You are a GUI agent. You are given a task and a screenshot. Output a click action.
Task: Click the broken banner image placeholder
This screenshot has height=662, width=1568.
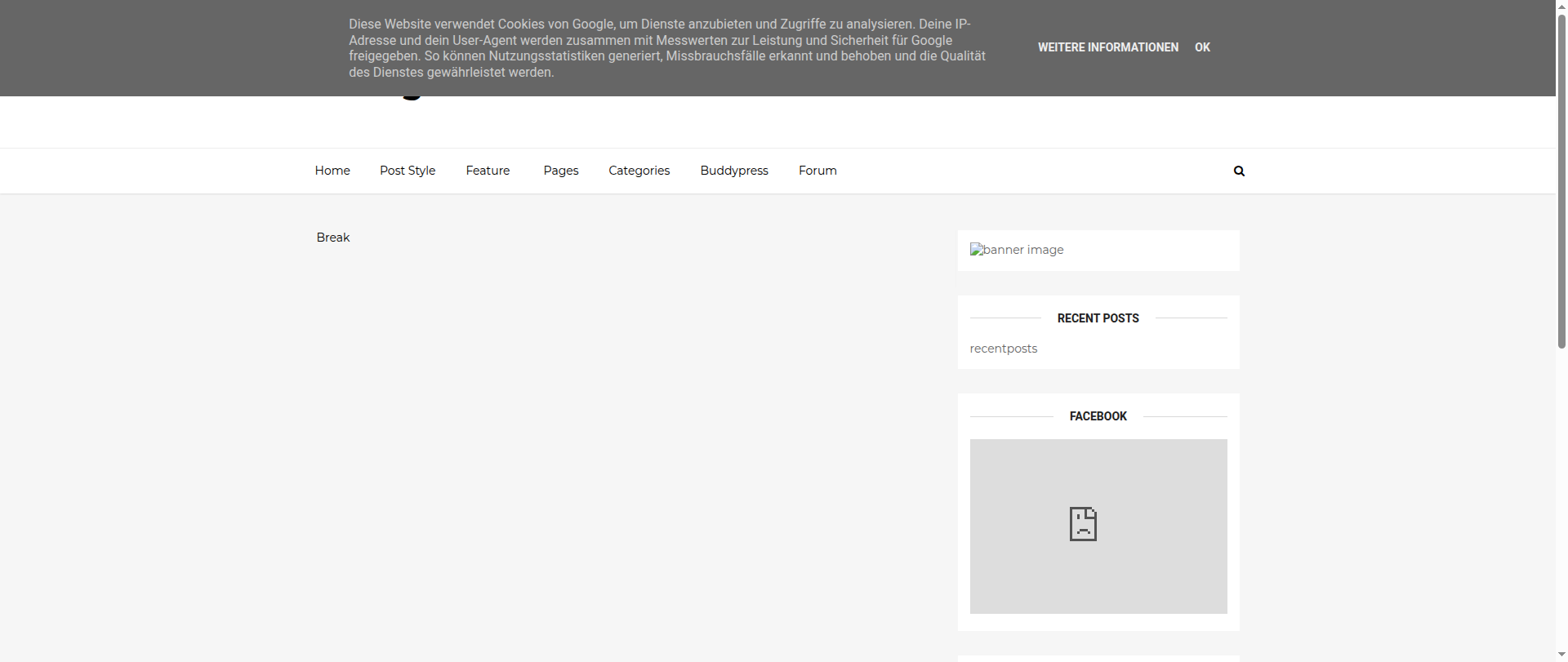(1017, 250)
